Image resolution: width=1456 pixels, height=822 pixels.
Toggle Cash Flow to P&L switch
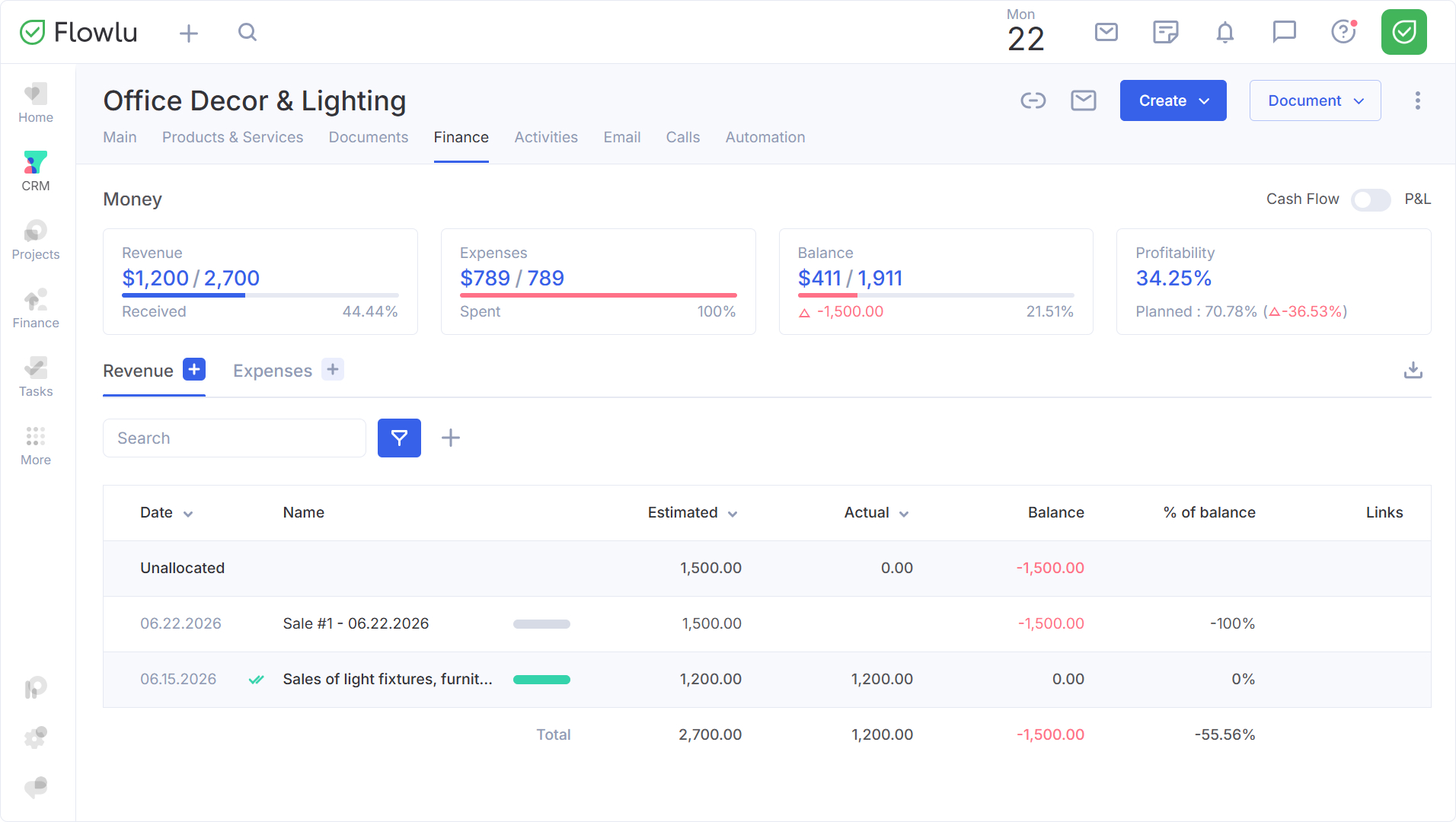tap(1370, 199)
